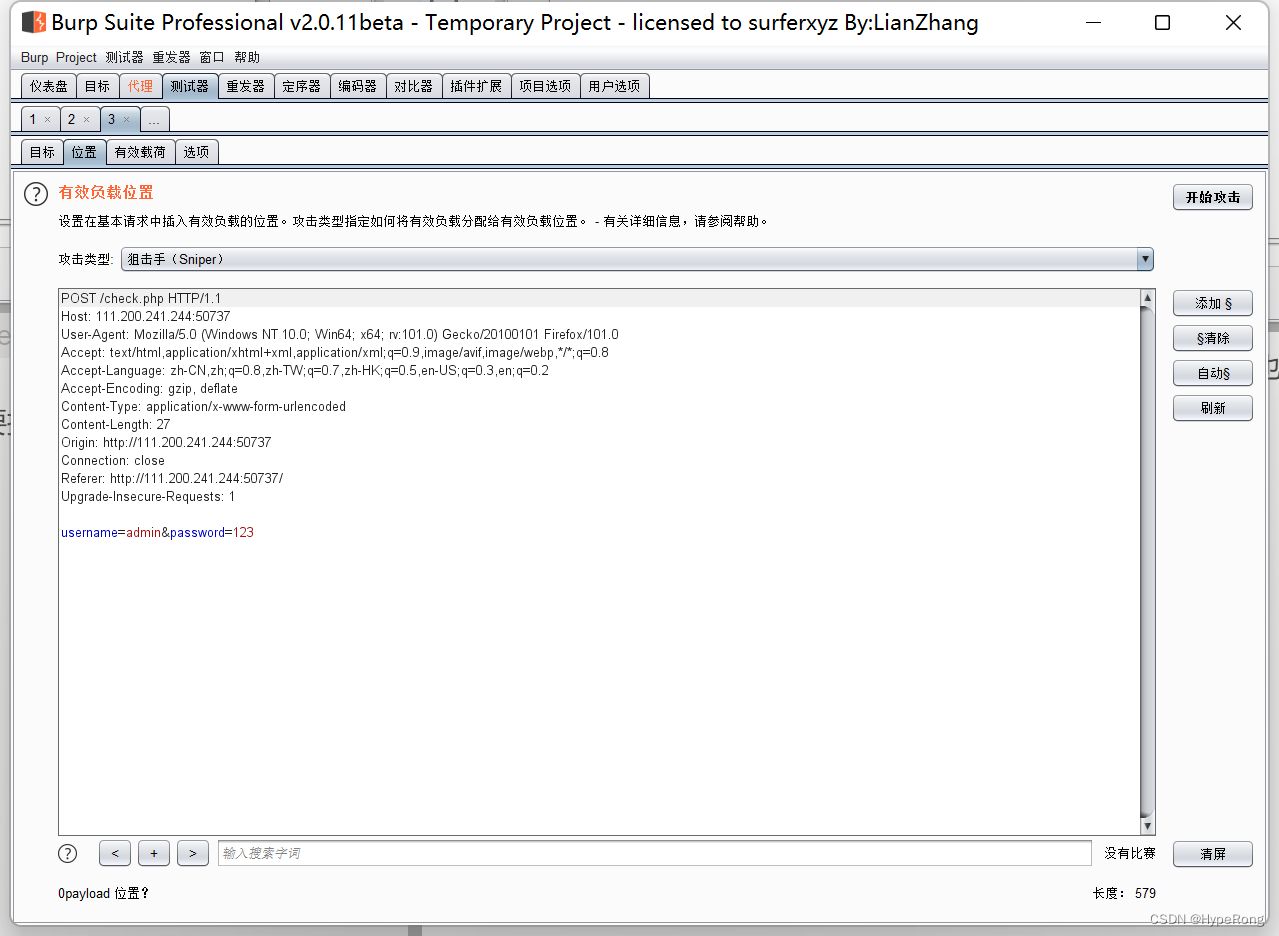Select the 测试器 main tab
1279x936 pixels.
(x=190, y=86)
